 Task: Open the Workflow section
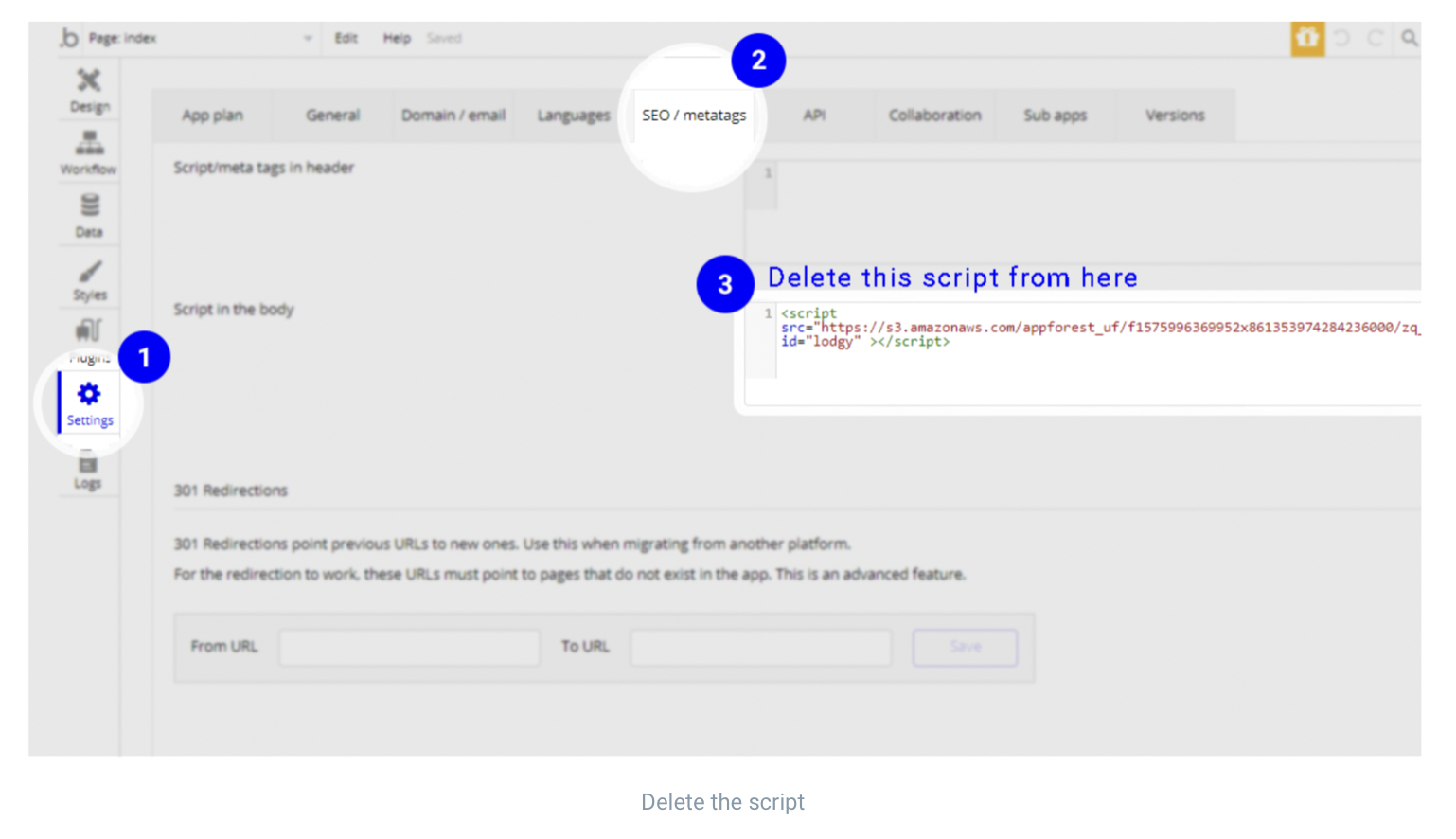pos(89,152)
